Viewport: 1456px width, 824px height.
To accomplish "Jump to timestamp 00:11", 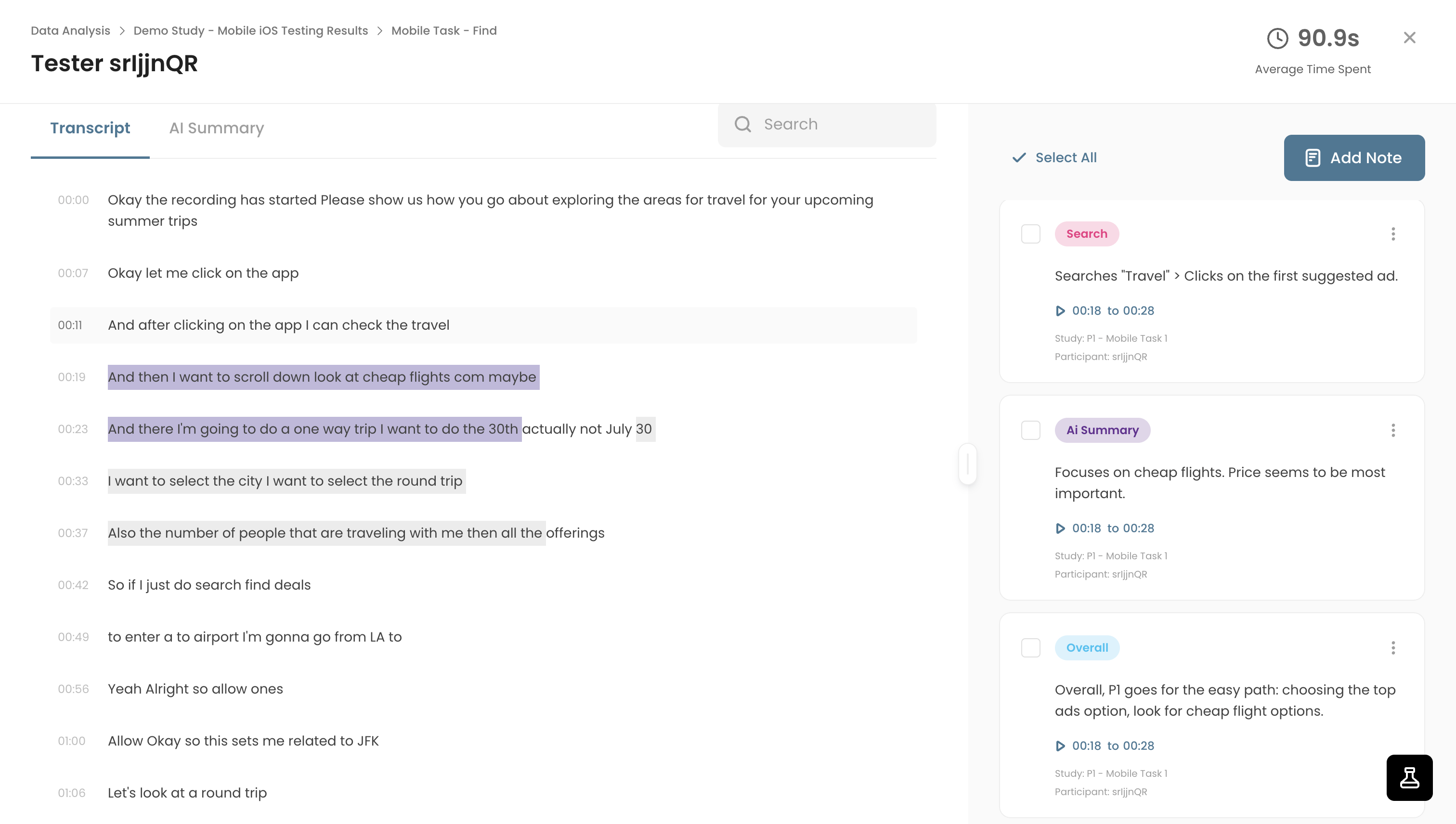I will [x=70, y=325].
